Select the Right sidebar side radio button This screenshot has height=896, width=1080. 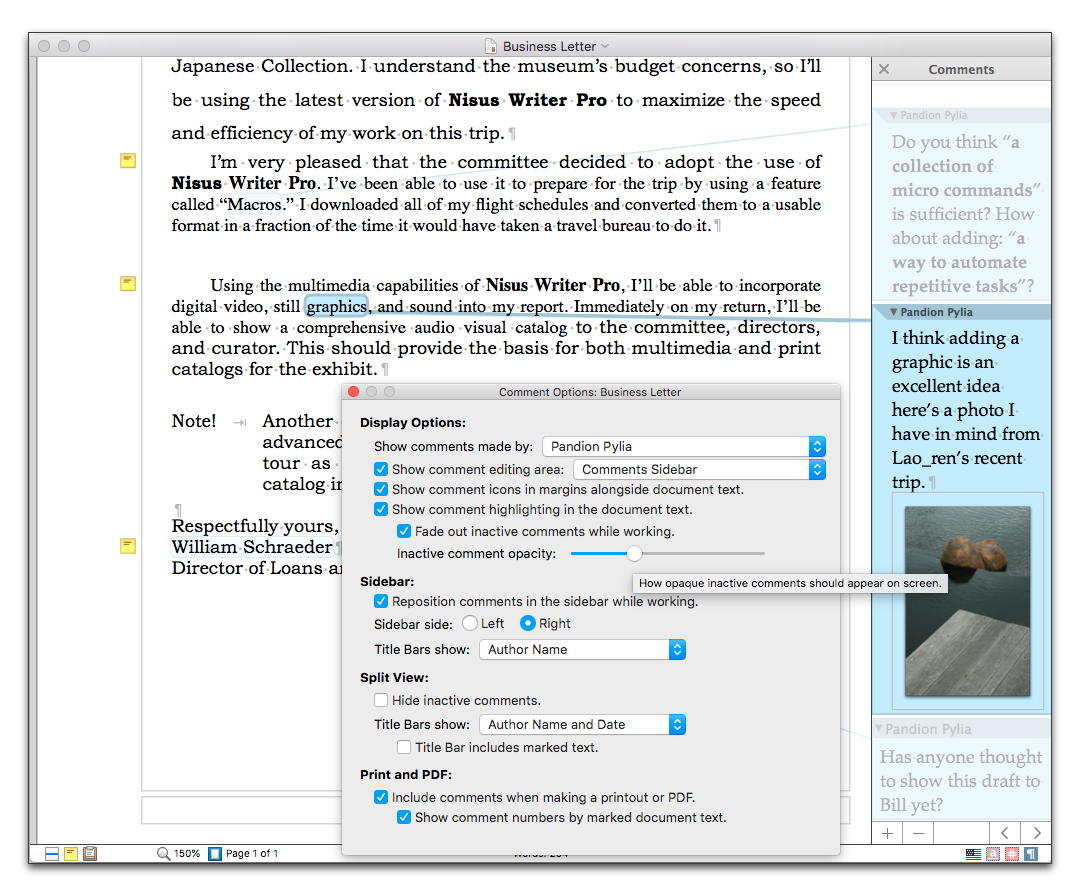(528, 623)
